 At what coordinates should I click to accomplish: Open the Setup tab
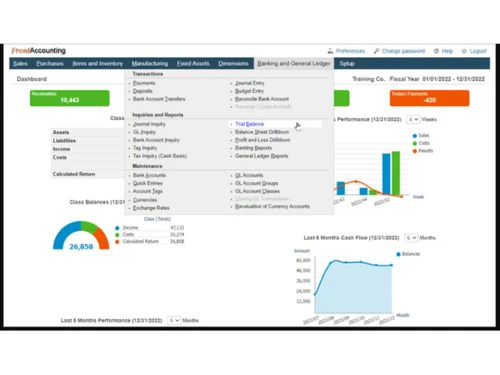coord(347,63)
